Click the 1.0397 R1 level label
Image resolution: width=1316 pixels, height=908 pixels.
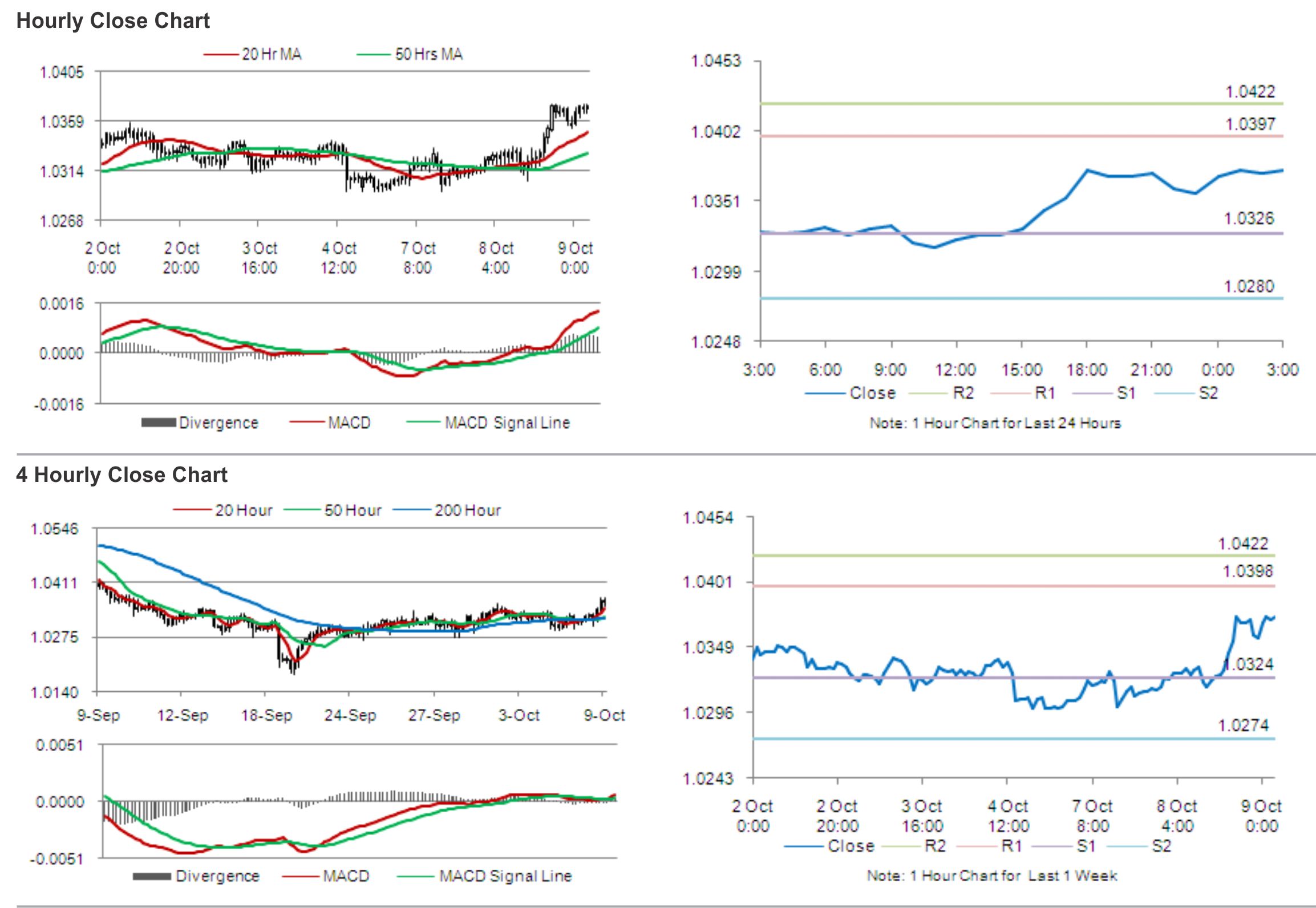(x=1250, y=124)
